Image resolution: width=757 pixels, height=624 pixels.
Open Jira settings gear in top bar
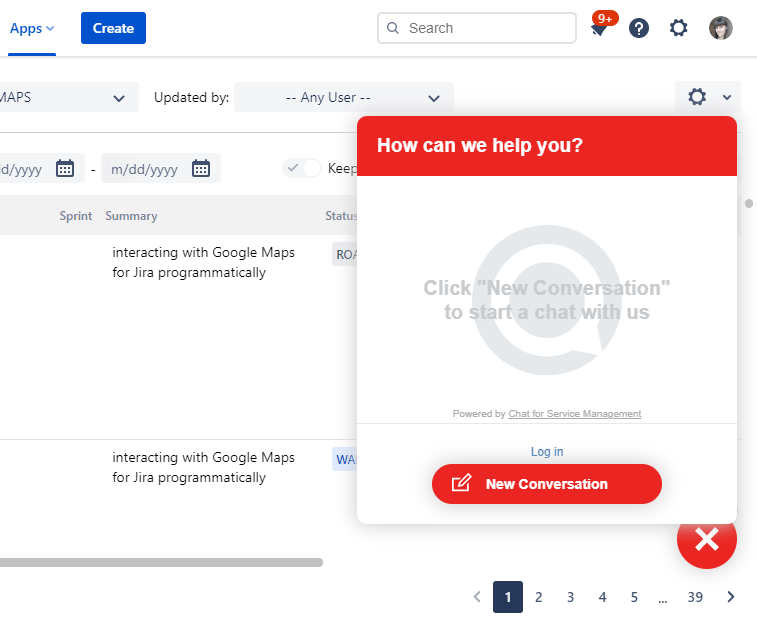[678, 28]
